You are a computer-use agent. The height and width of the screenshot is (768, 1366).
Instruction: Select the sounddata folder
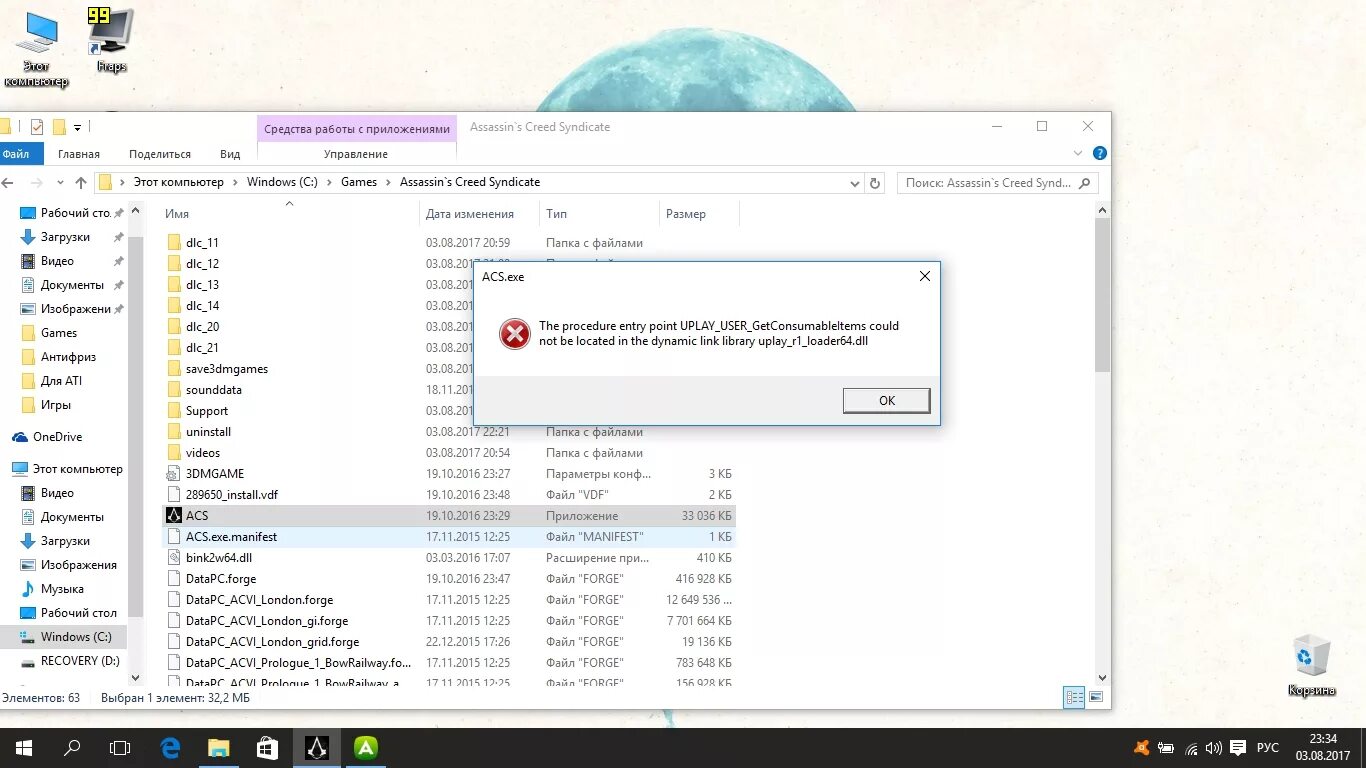click(213, 390)
